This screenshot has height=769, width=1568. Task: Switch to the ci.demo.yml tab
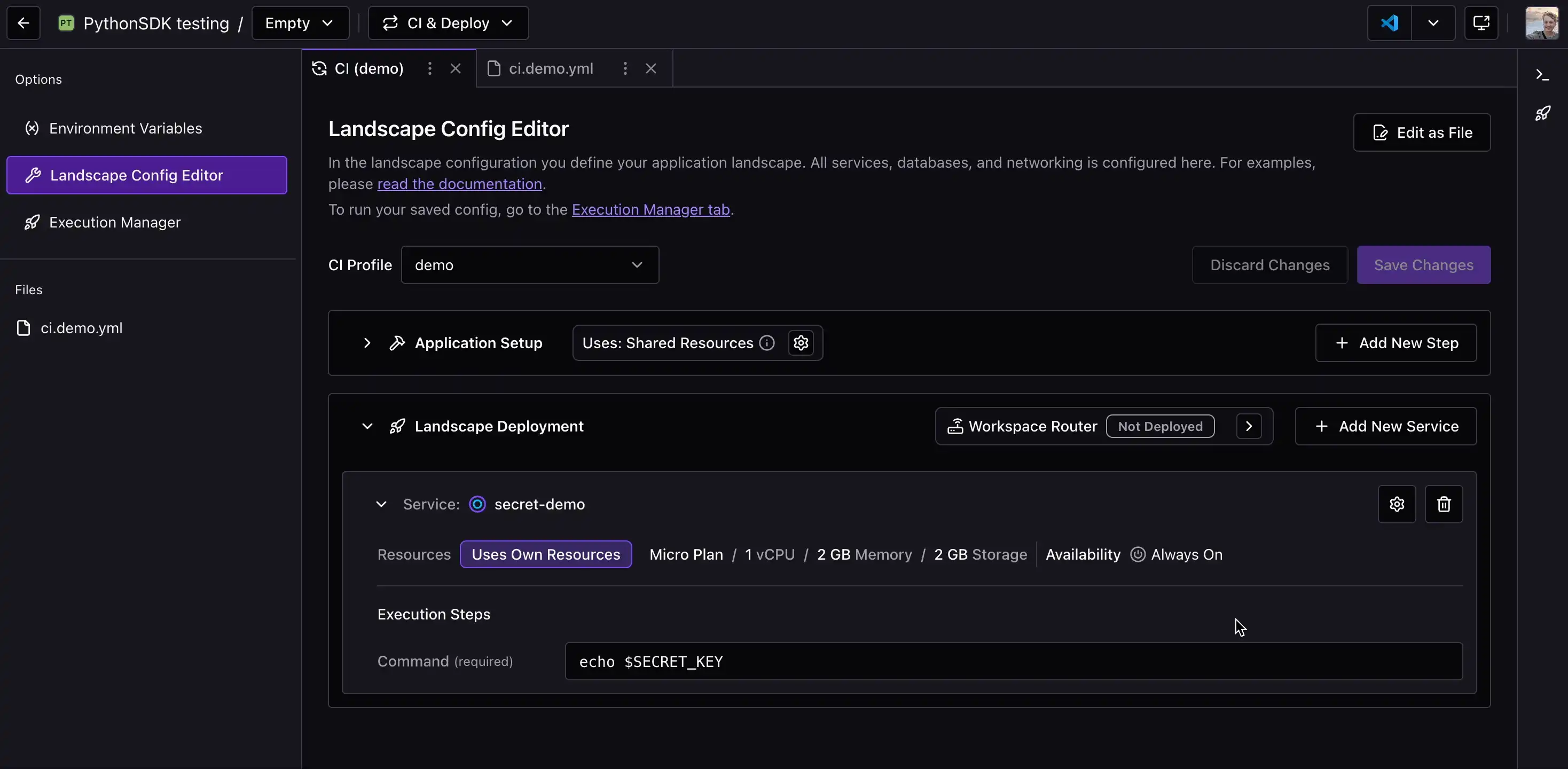[x=550, y=68]
